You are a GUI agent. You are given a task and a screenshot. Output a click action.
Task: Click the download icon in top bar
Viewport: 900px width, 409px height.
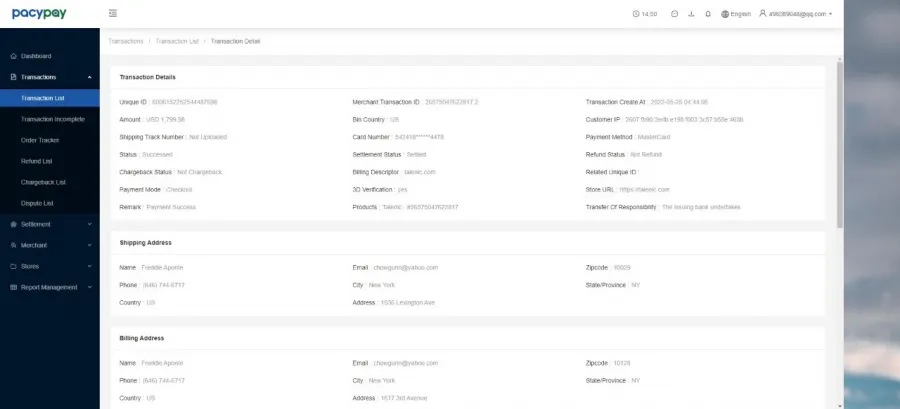tap(691, 14)
